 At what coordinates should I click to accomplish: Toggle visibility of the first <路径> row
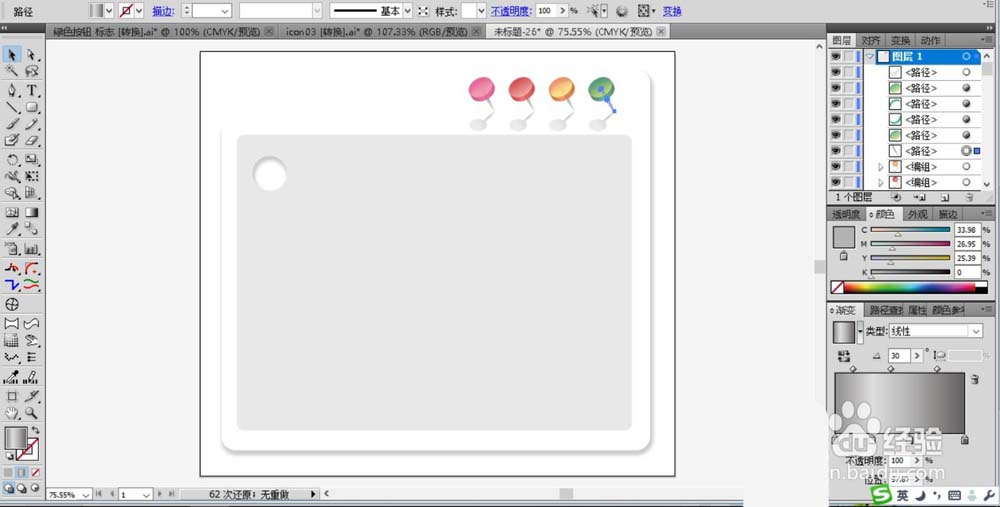click(x=835, y=72)
